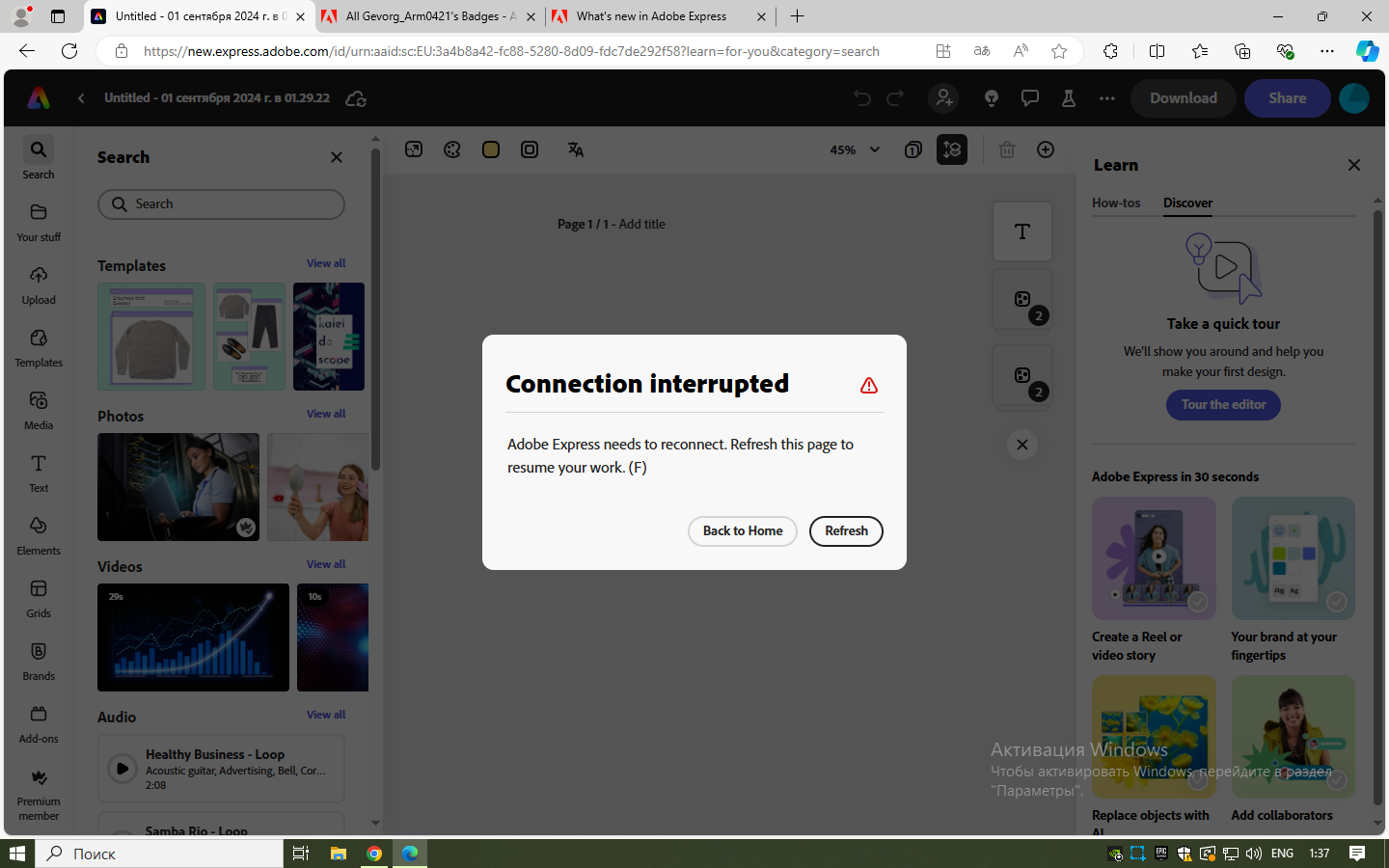Open the Templates panel in sidebar
This screenshot has height=868, width=1389.
pyautogui.click(x=38, y=345)
